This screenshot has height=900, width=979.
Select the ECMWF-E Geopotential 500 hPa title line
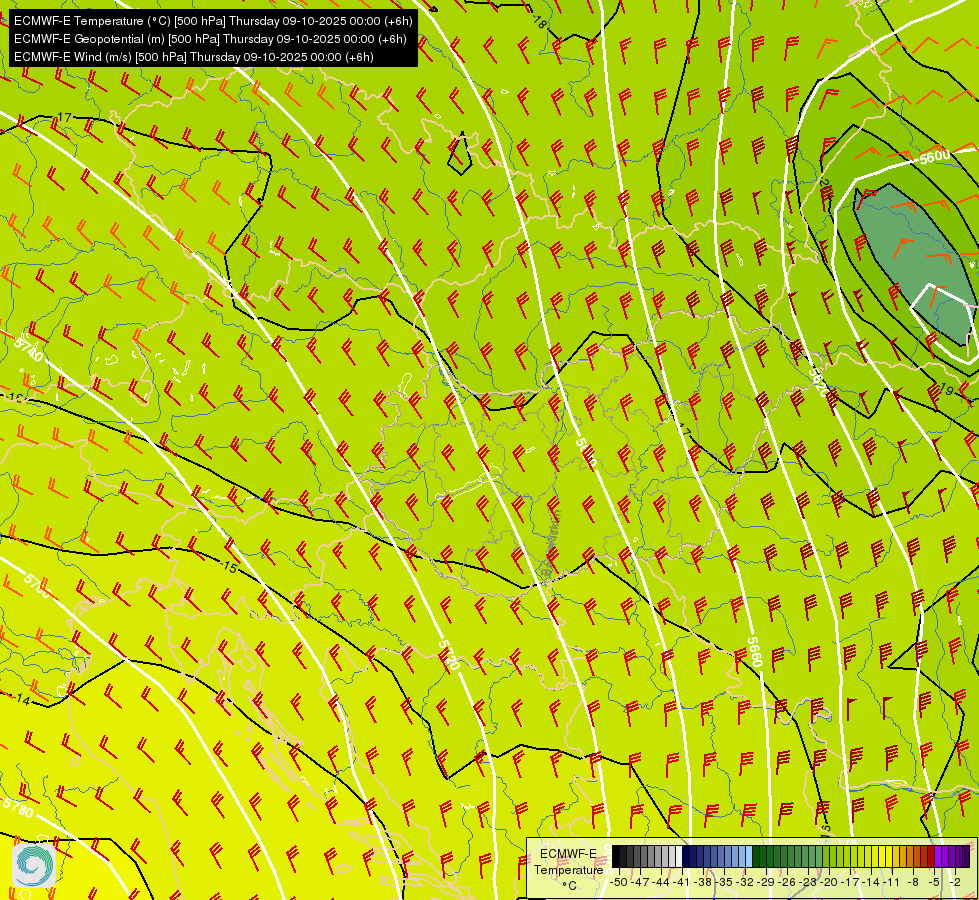(210, 38)
